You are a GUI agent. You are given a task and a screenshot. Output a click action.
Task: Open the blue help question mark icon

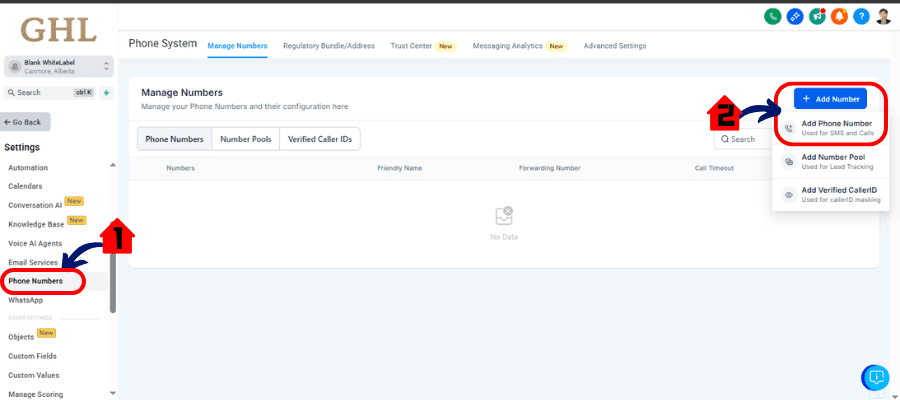point(861,17)
